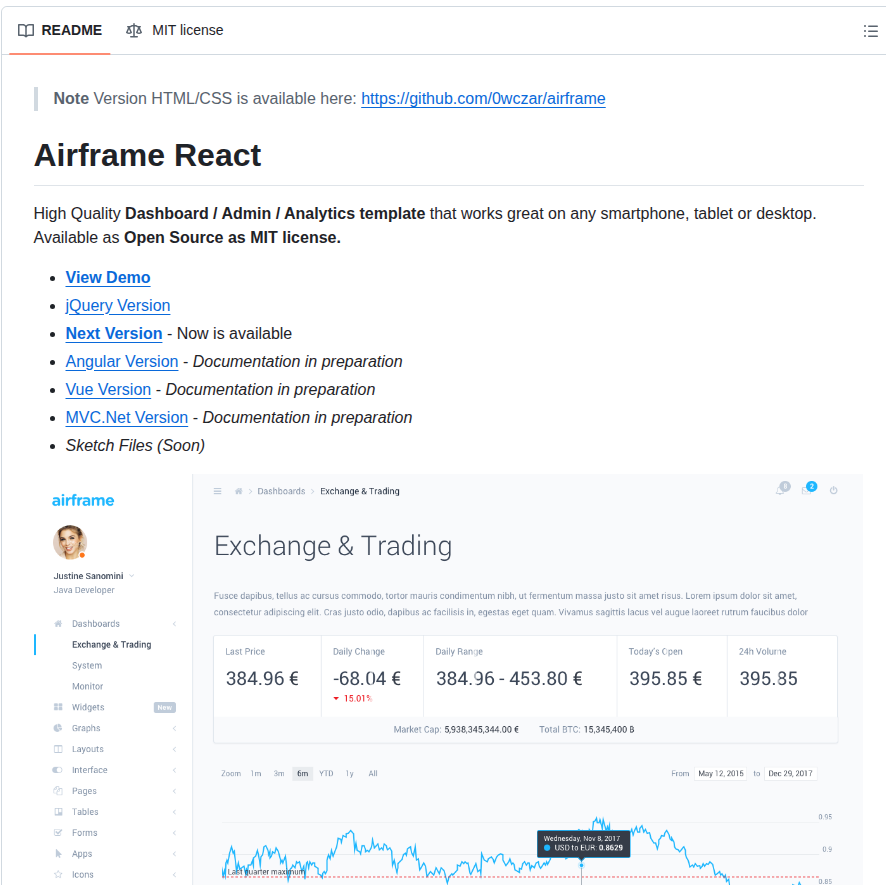
Task: Click the power logout icon
Action: [x=834, y=490]
